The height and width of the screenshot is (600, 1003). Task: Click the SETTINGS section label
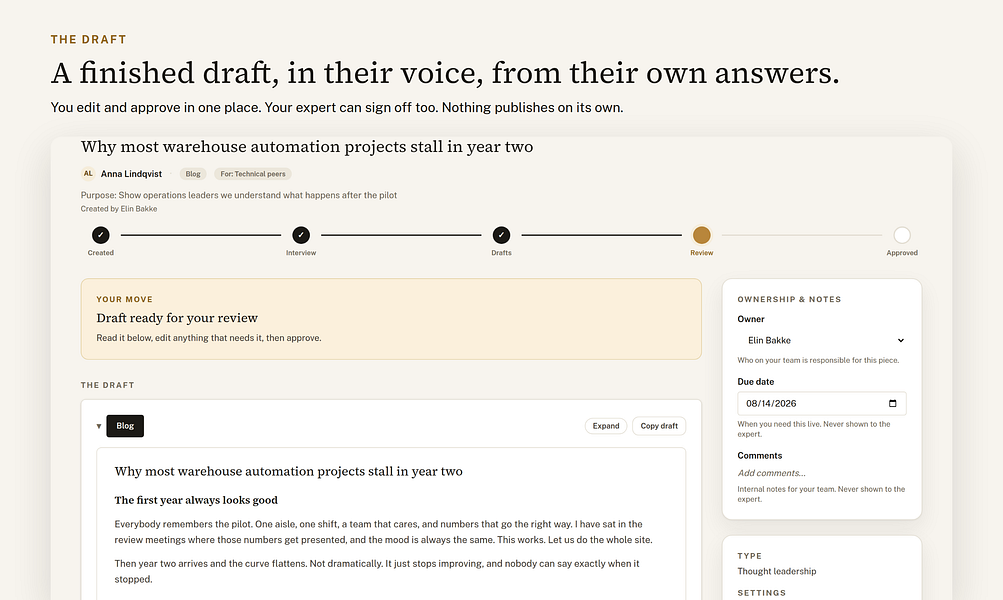[761, 593]
